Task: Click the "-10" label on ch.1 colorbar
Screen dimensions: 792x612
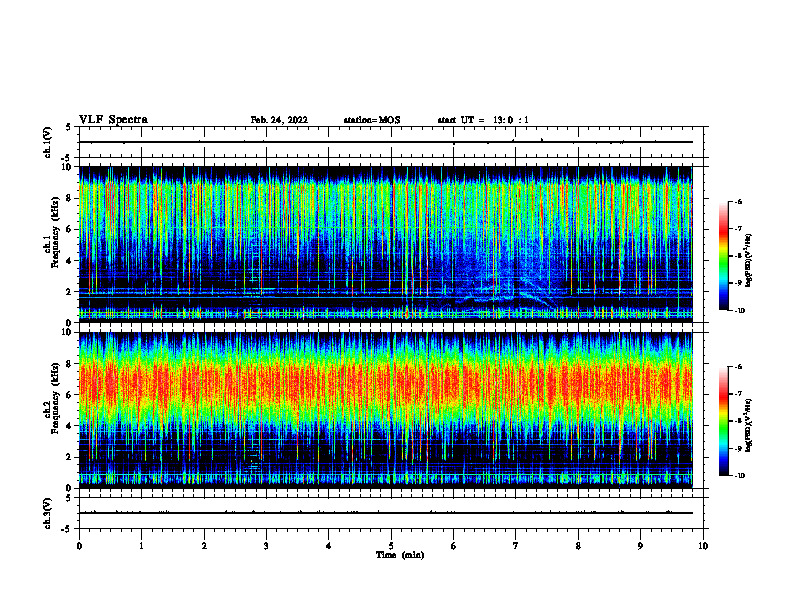Action: point(739,311)
